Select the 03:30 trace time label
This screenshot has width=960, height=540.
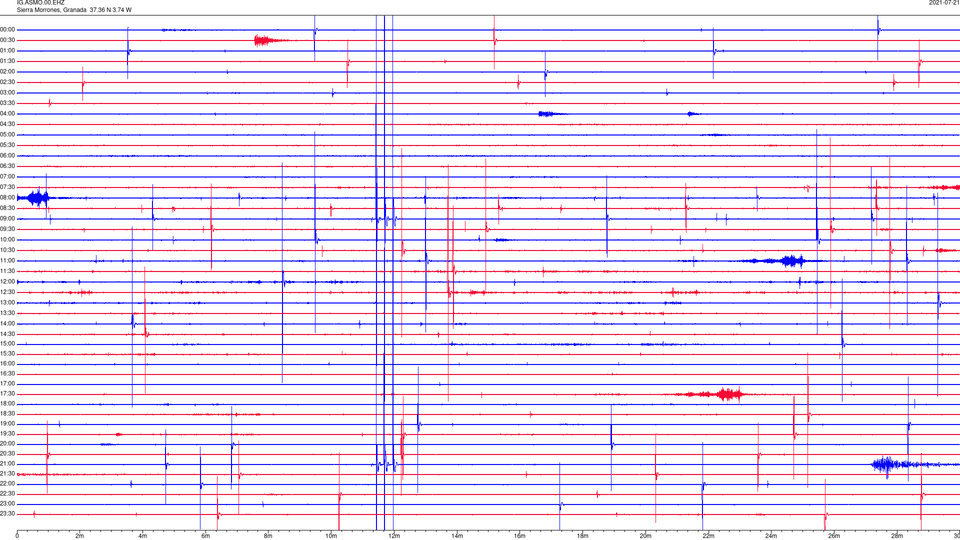[8, 103]
